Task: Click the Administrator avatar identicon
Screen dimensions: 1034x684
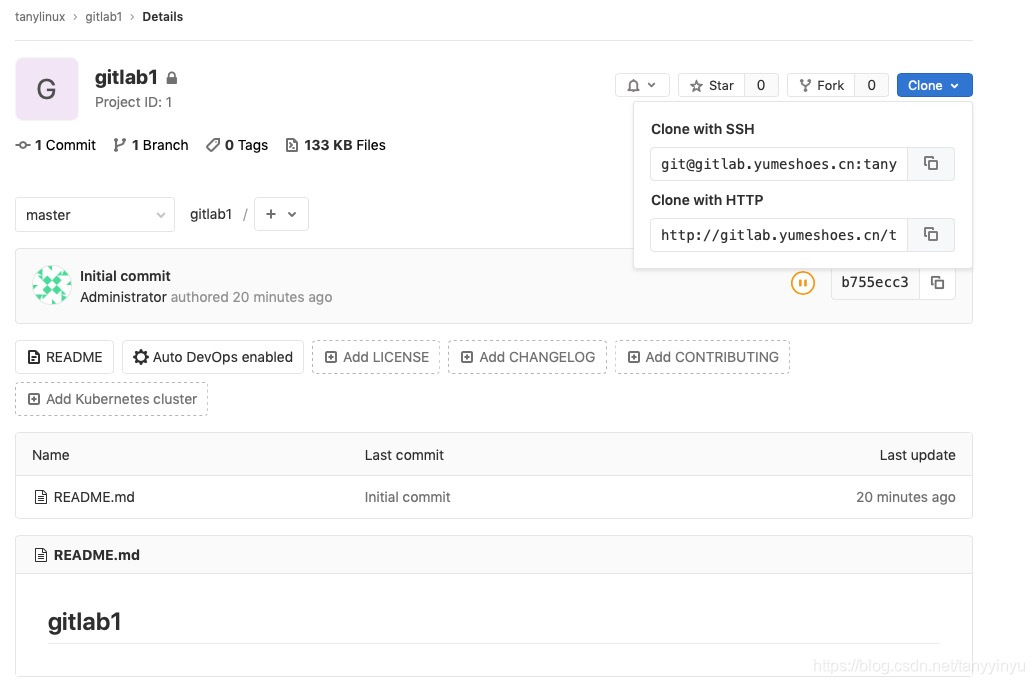Action: pos(52,285)
